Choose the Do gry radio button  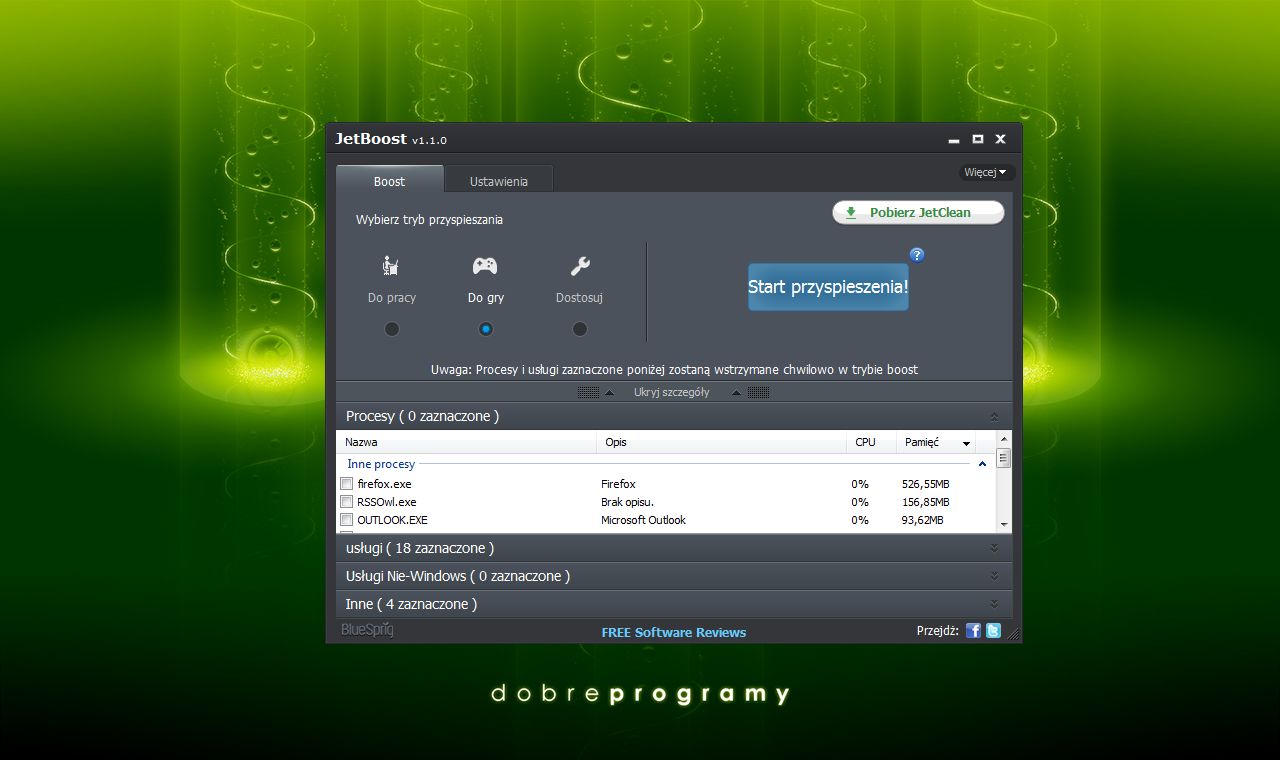click(485, 329)
